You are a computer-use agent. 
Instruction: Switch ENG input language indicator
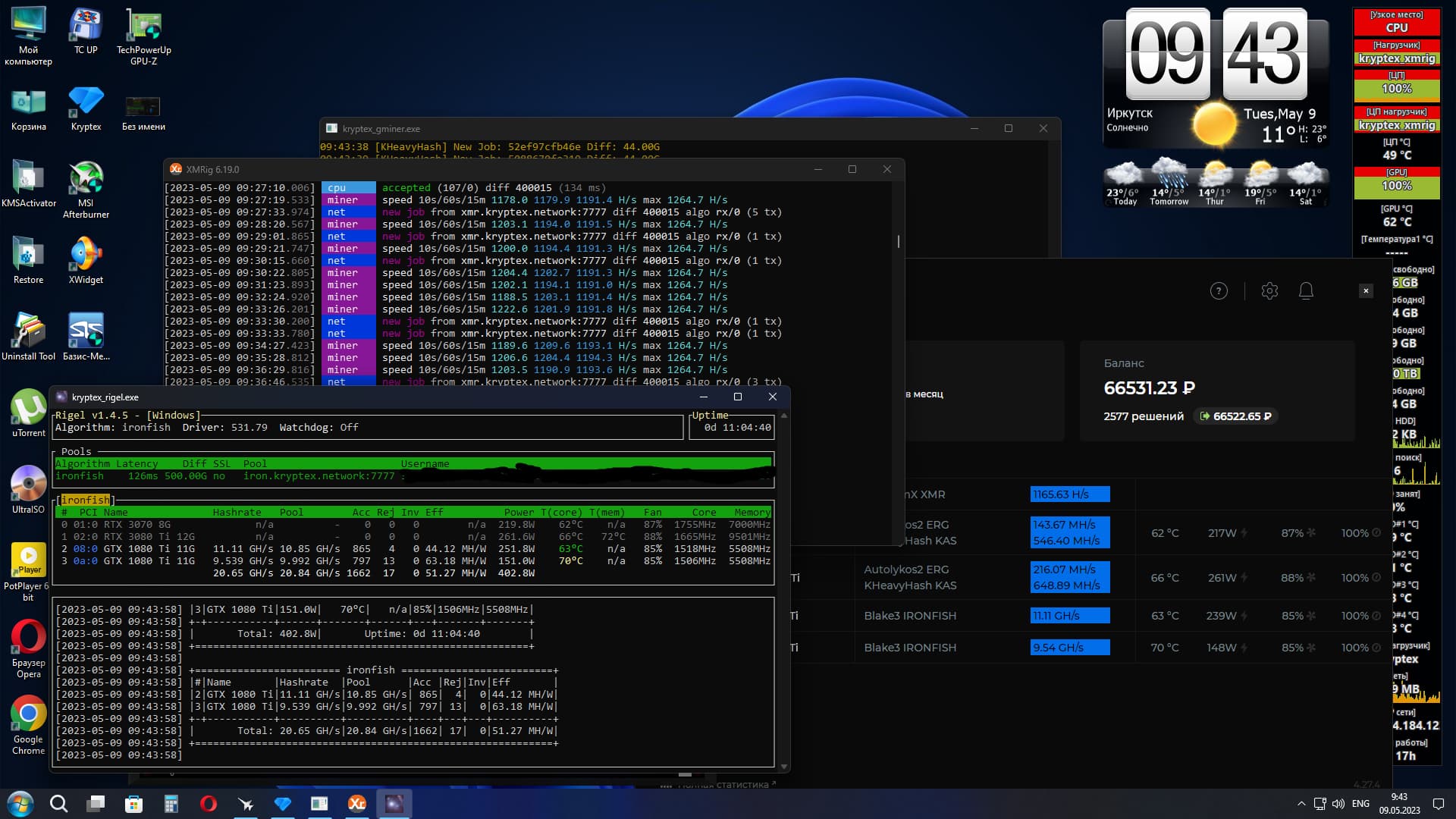coord(1361,804)
